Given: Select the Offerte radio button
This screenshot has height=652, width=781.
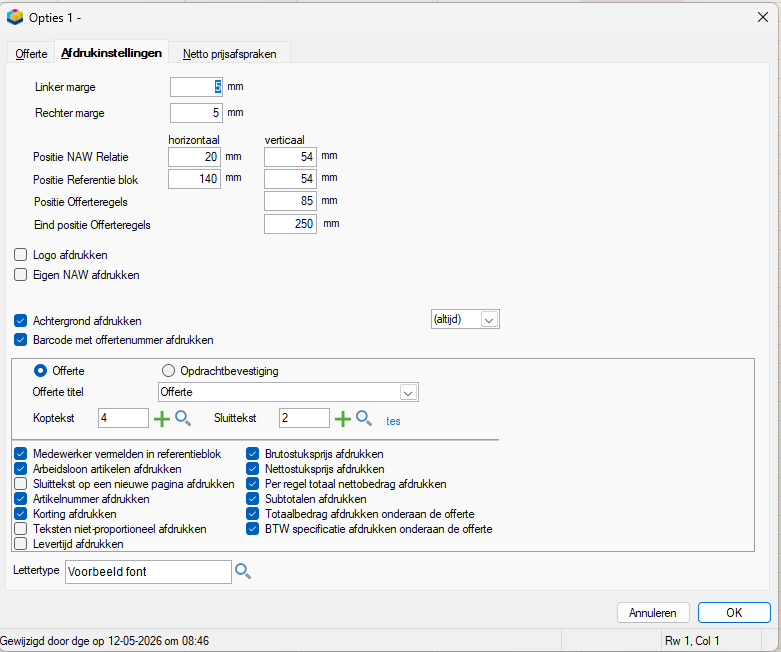Looking at the screenshot, I should [40, 371].
